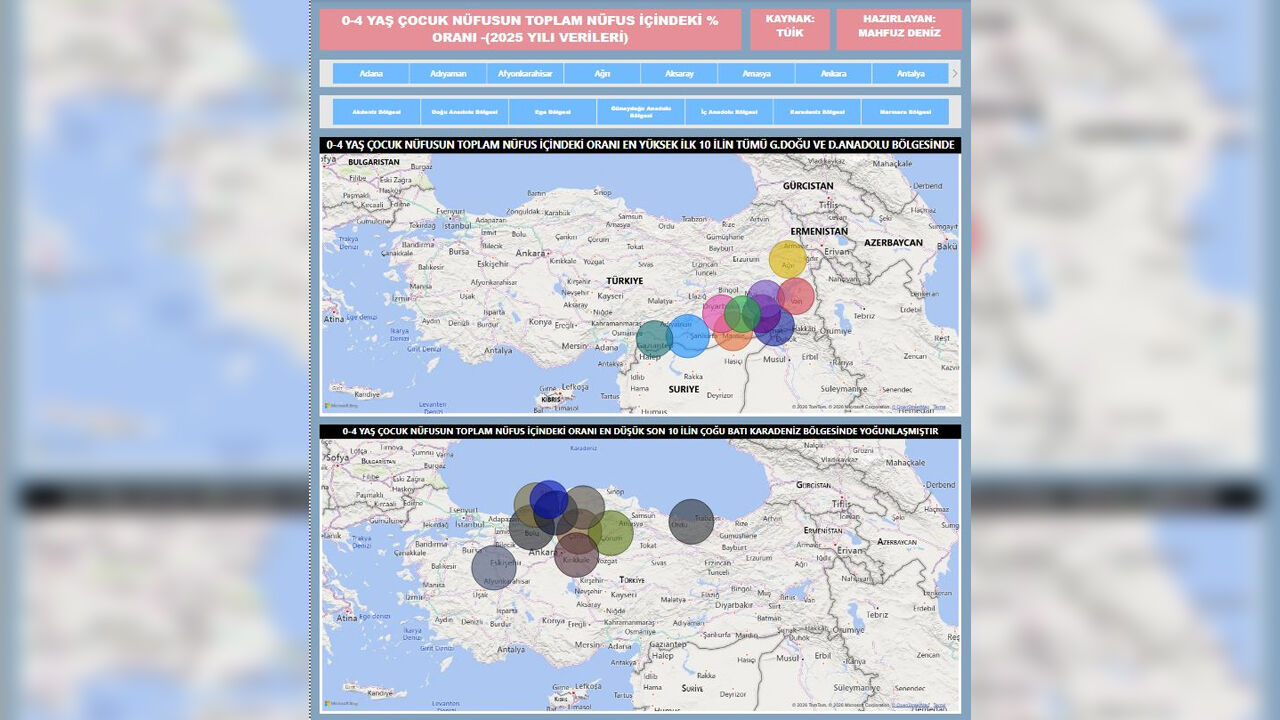The height and width of the screenshot is (720, 1280).
Task: Select the Adana province slicer tile
Action: point(371,73)
